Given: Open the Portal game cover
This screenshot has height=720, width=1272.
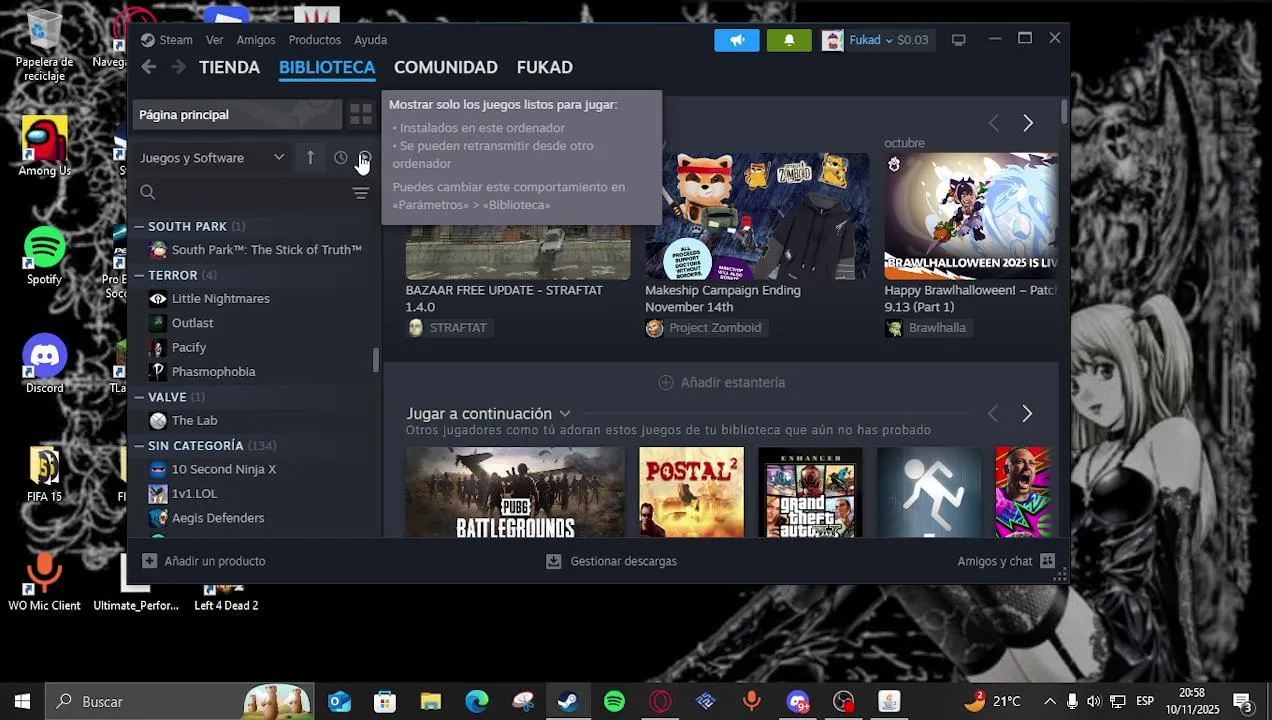Looking at the screenshot, I should point(929,492).
